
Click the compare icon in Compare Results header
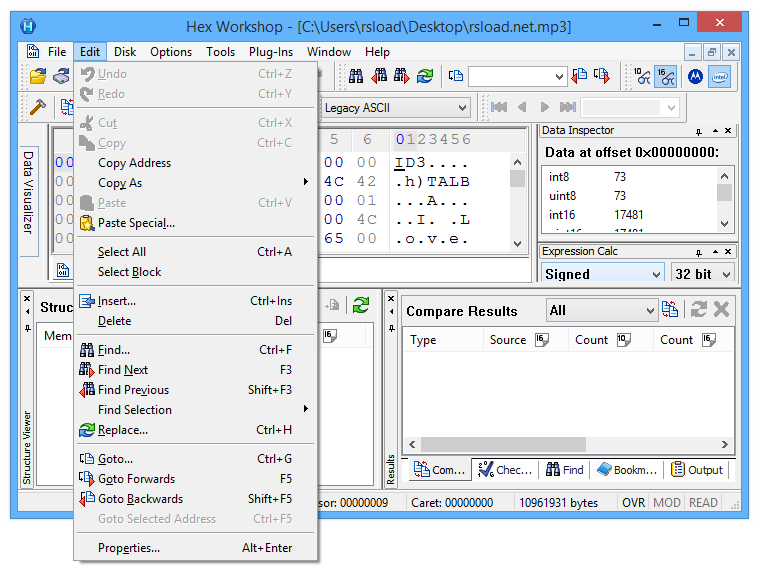670,309
